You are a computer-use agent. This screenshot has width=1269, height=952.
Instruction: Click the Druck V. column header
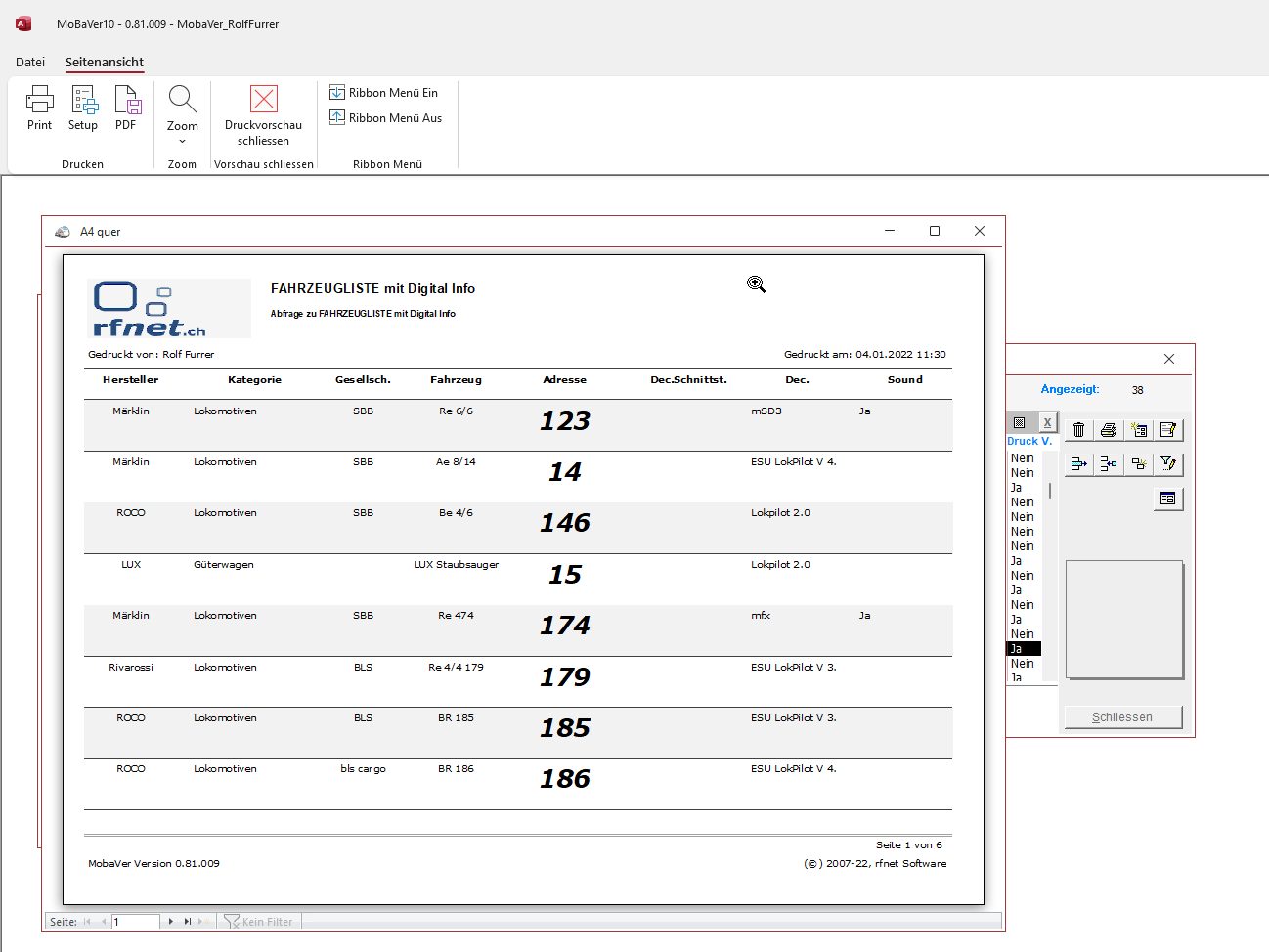coord(1029,441)
